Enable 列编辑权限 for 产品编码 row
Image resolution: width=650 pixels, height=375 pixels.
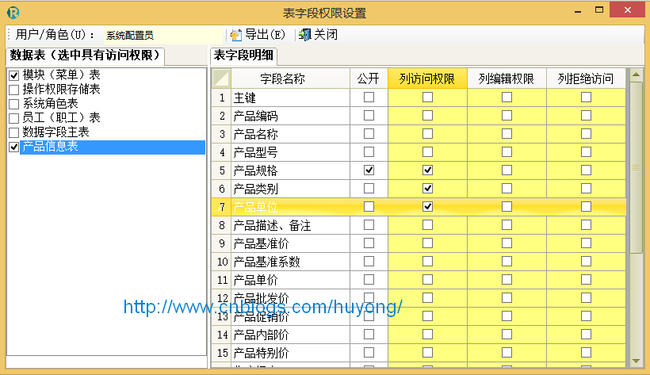coord(507,116)
